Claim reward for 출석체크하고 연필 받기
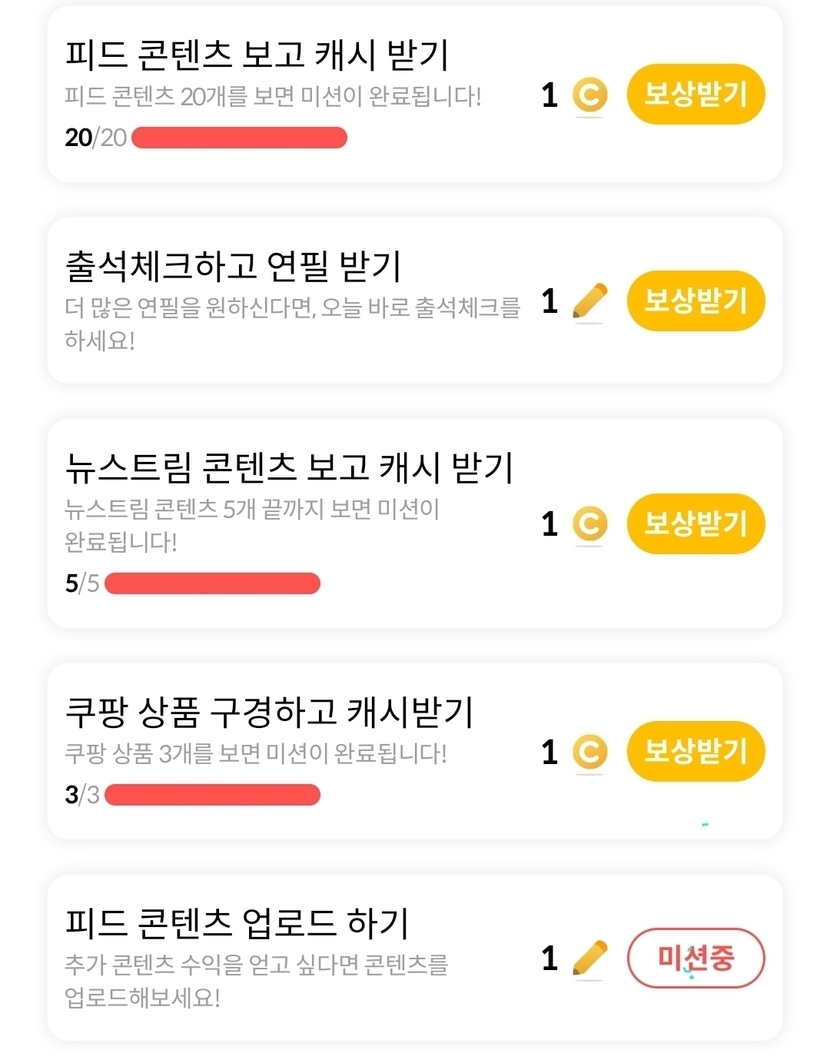This screenshot has width=830, height=1060. [695, 301]
